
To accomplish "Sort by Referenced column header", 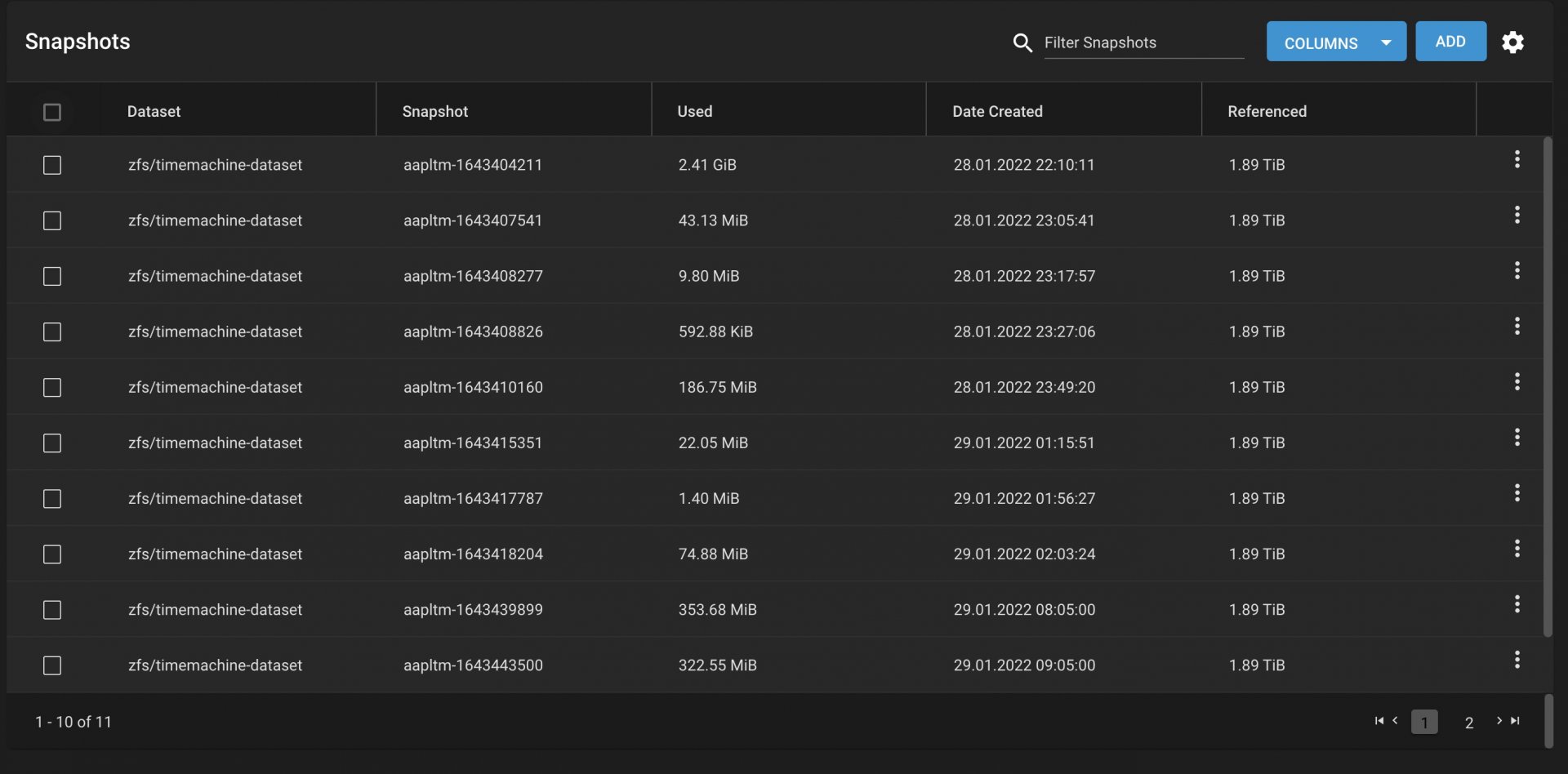I will (1267, 111).
